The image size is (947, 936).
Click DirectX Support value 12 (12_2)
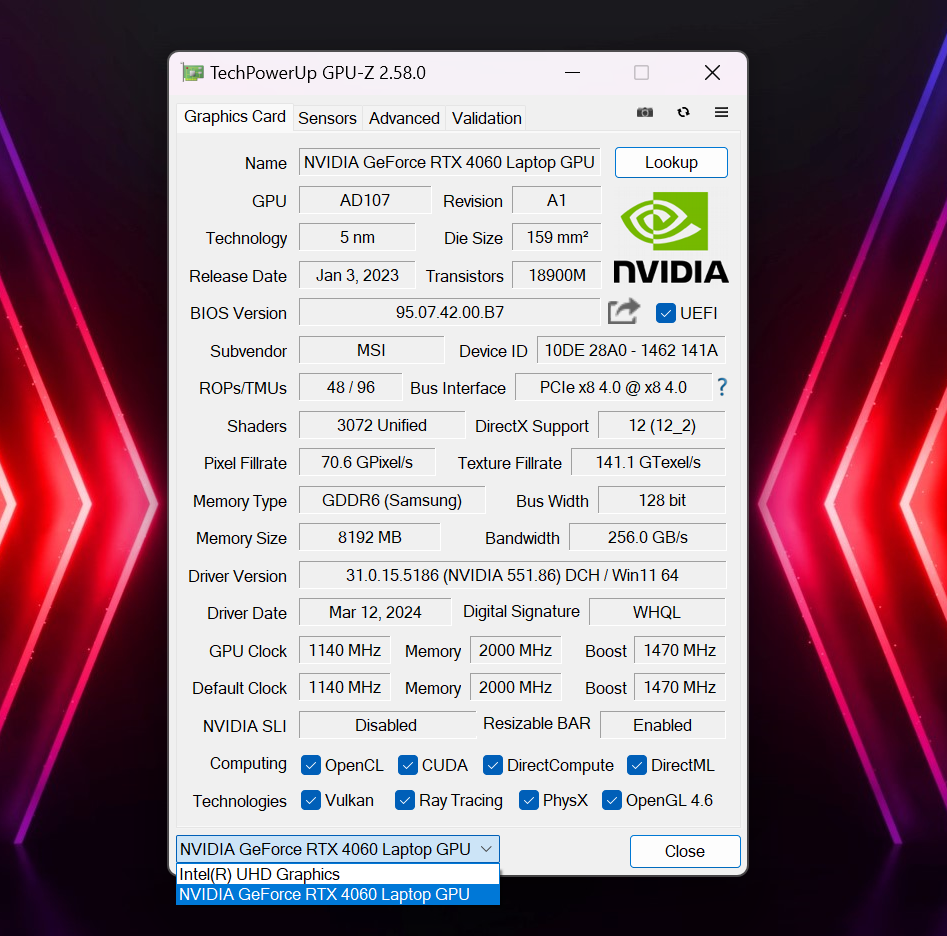(x=662, y=425)
